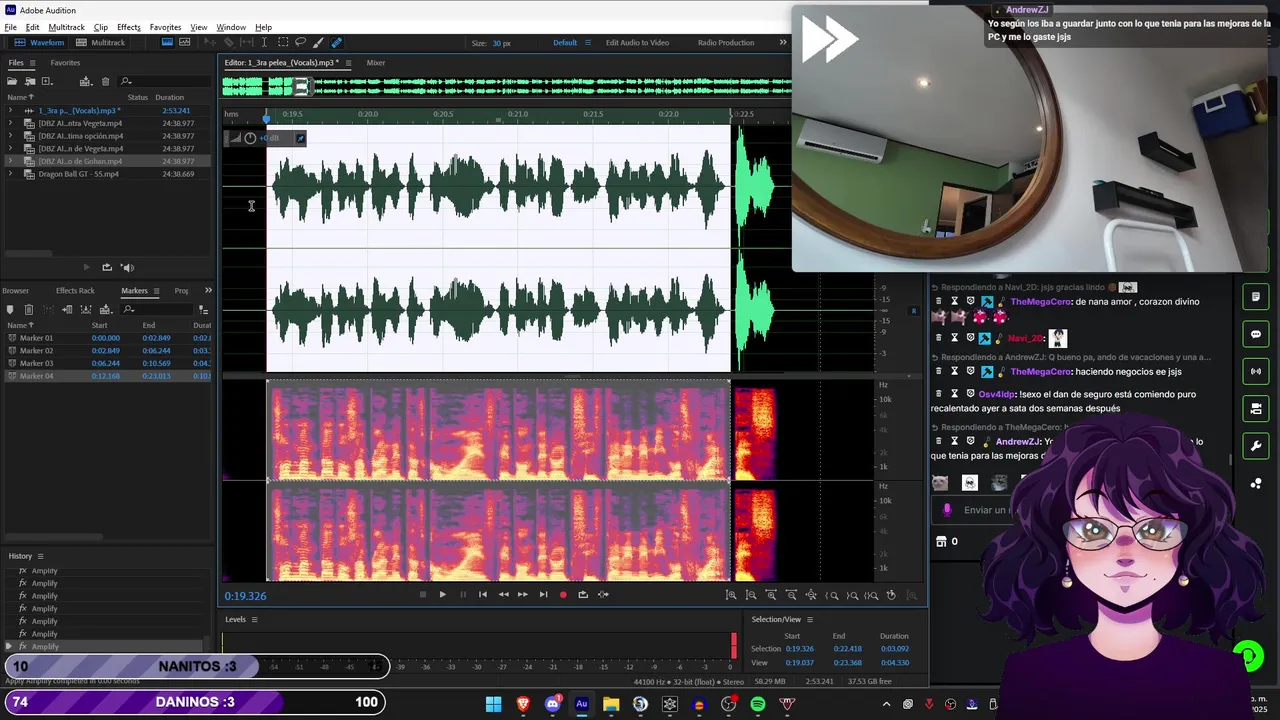1280x720 pixels.
Task: Click Insert into Multitrack icon in Markers panel
Action: click(x=105, y=309)
